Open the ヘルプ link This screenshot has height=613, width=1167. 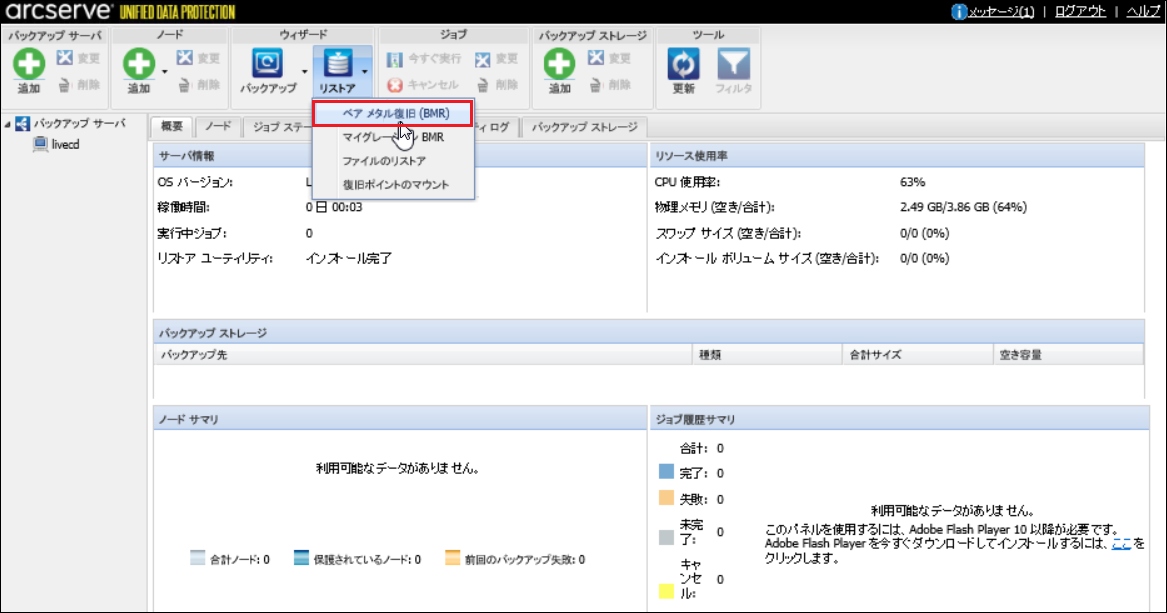(1144, 11)
